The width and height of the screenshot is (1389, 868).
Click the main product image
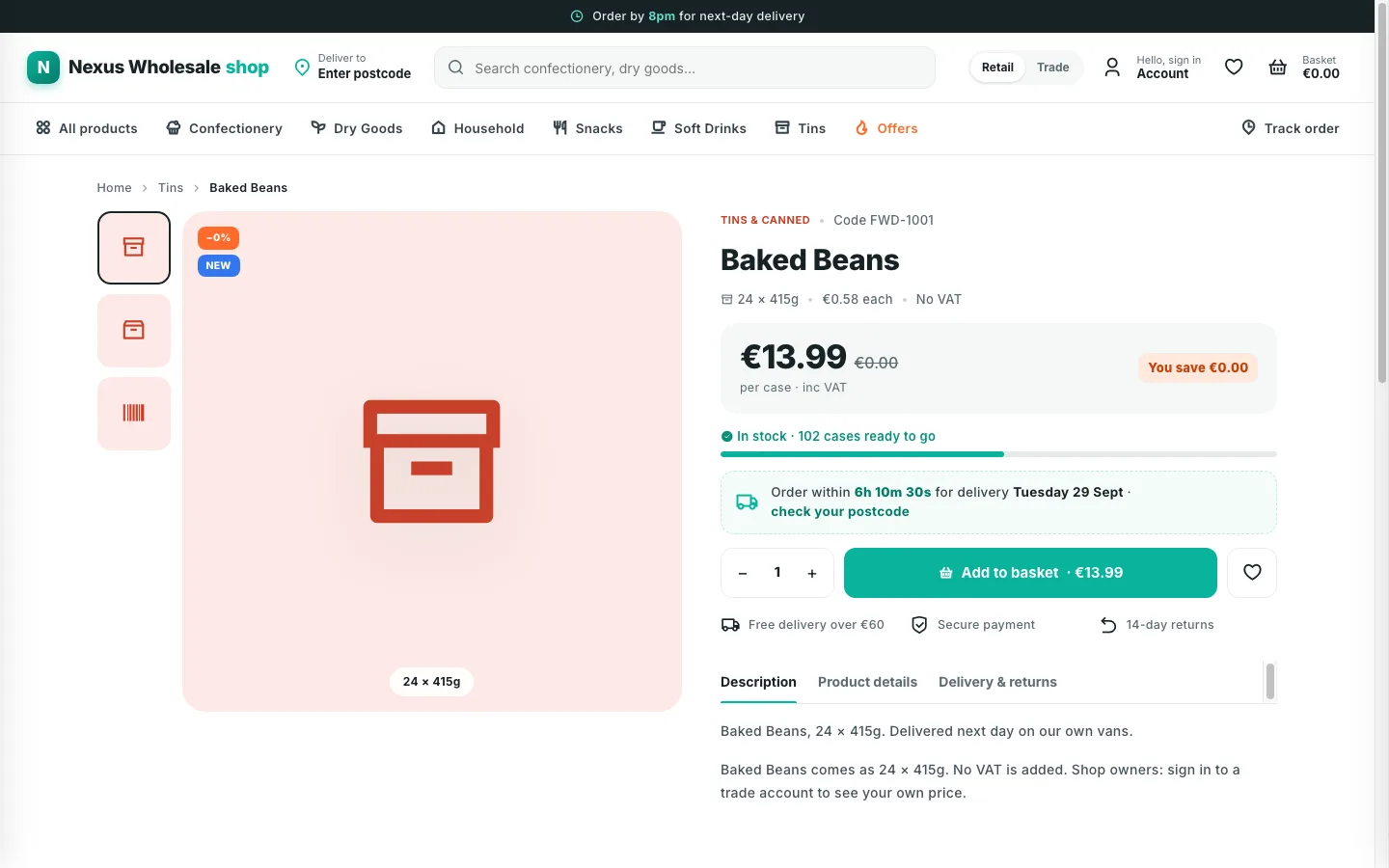[432, 461]
